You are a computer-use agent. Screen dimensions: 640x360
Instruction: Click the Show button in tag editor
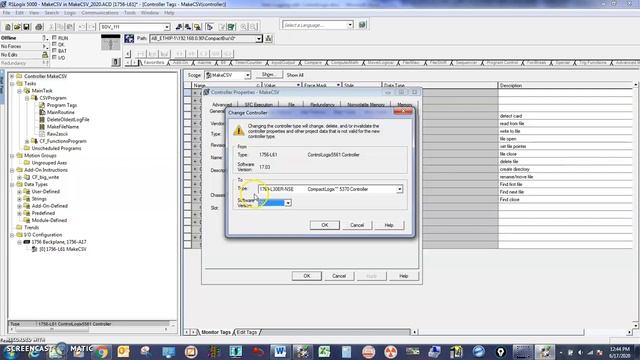tap(269, 75)
